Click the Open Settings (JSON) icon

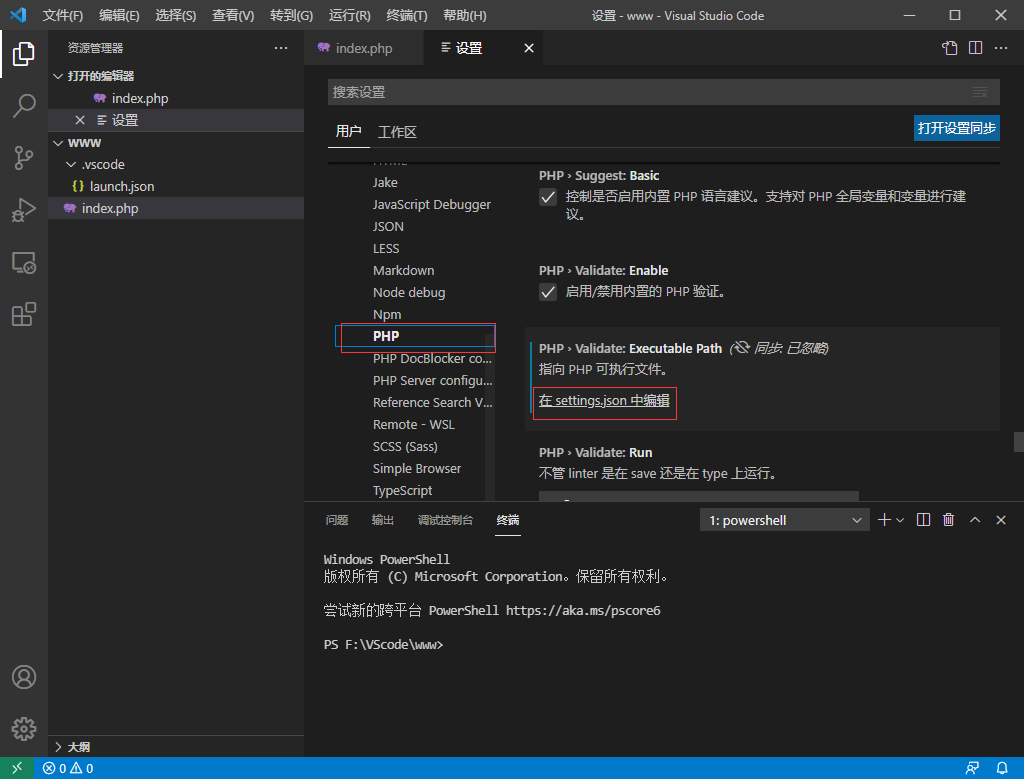pyautogui.click(x=949, y=47)
